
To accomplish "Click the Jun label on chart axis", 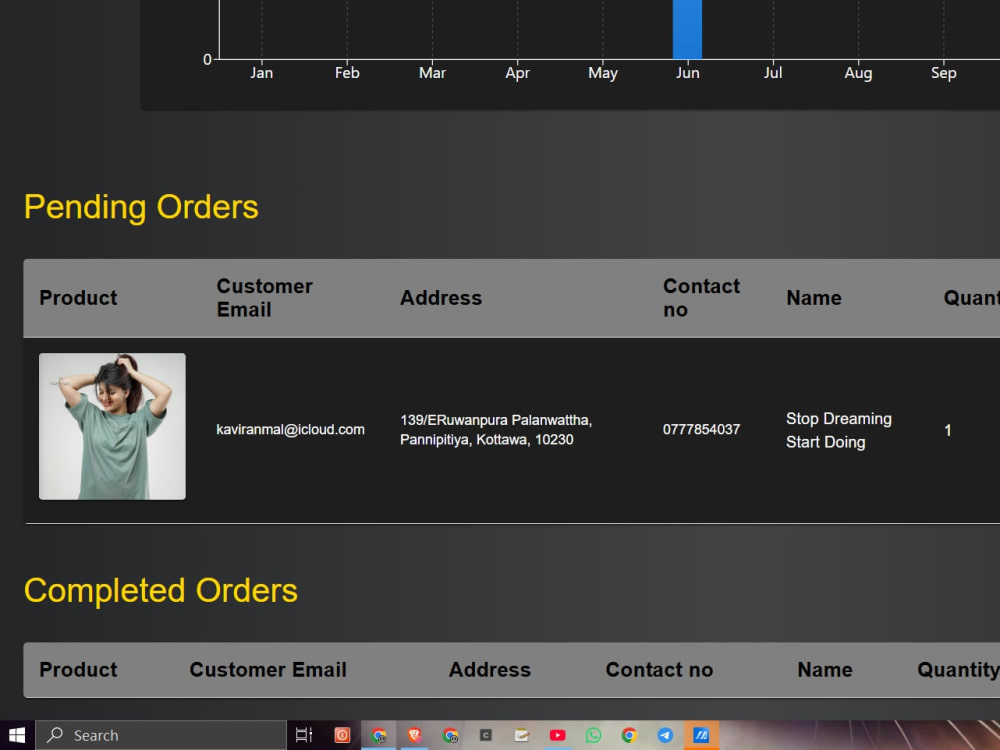I will [x=688, y=73].
